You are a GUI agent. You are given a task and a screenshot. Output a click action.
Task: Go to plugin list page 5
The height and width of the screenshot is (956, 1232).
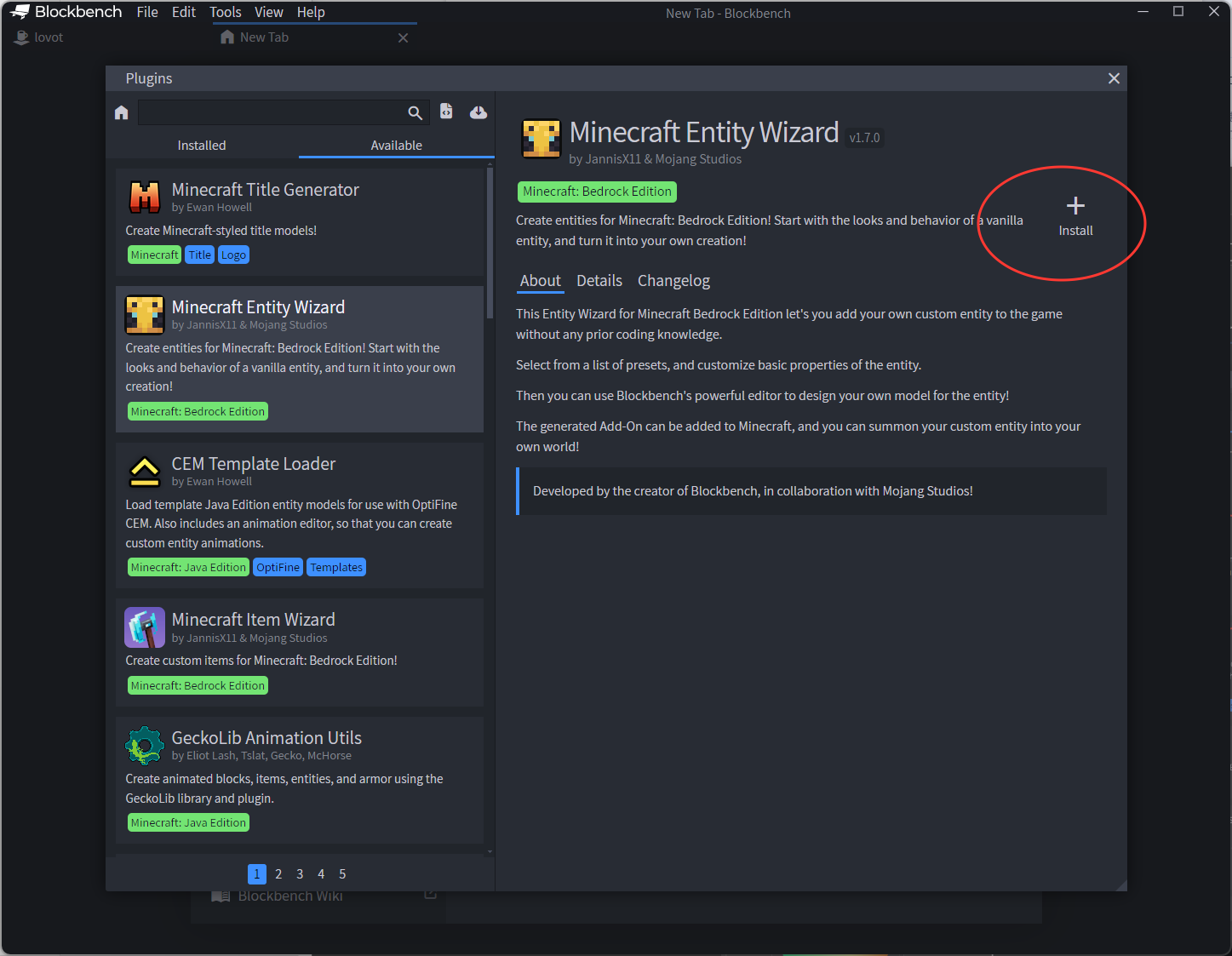pyautogui.click(x=342, y=874)
